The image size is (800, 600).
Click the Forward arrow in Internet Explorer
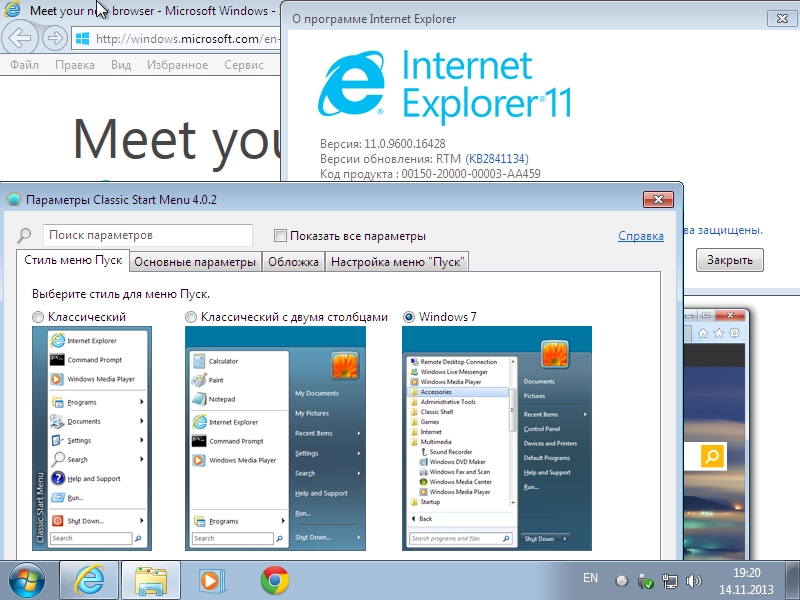point(55,38)
